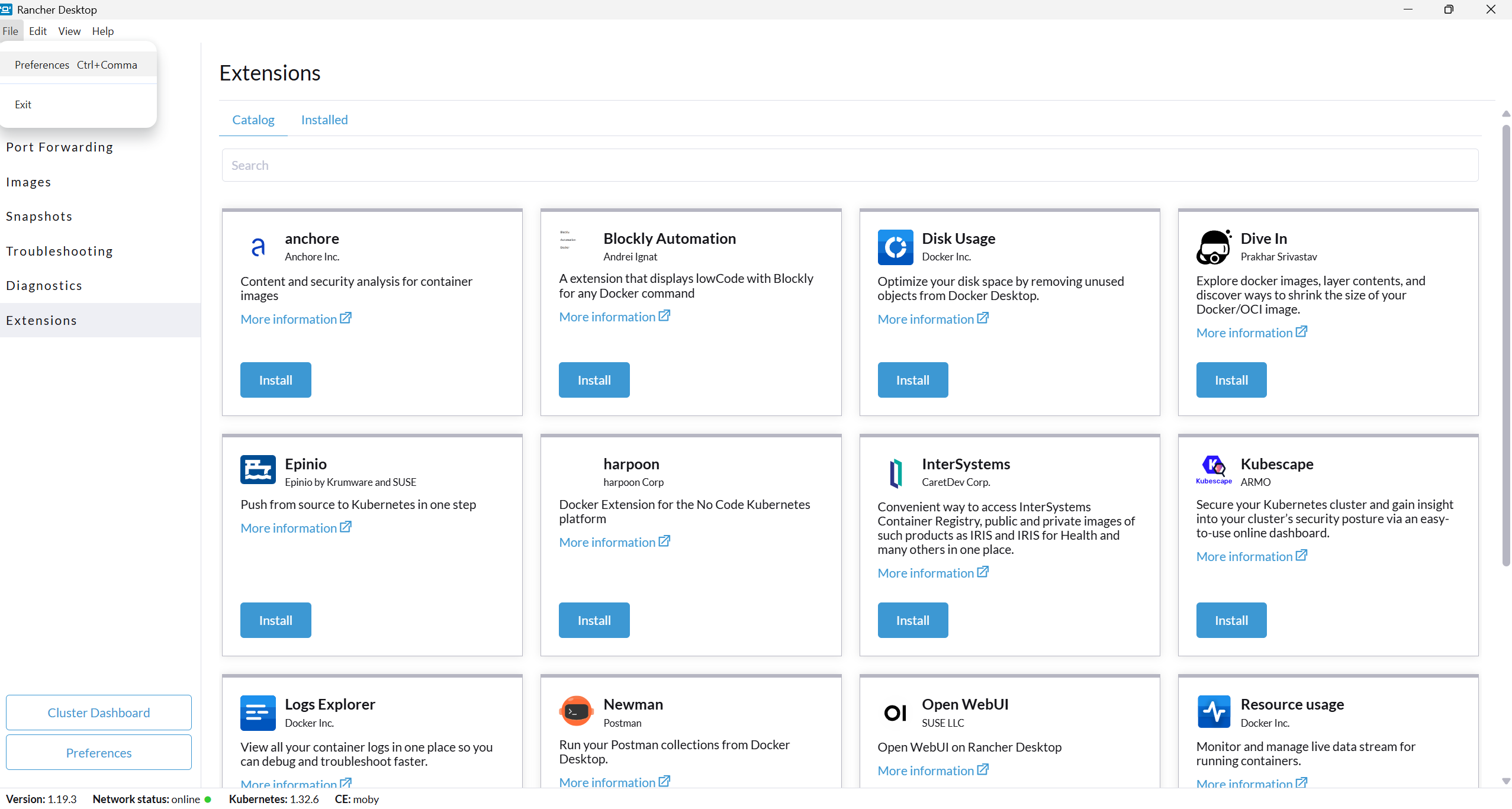Viewport: 1512px width, 809px height.
Task: Choose Preferences Ctrl+Comma in the File menu
Action: [x=78, y=65]
